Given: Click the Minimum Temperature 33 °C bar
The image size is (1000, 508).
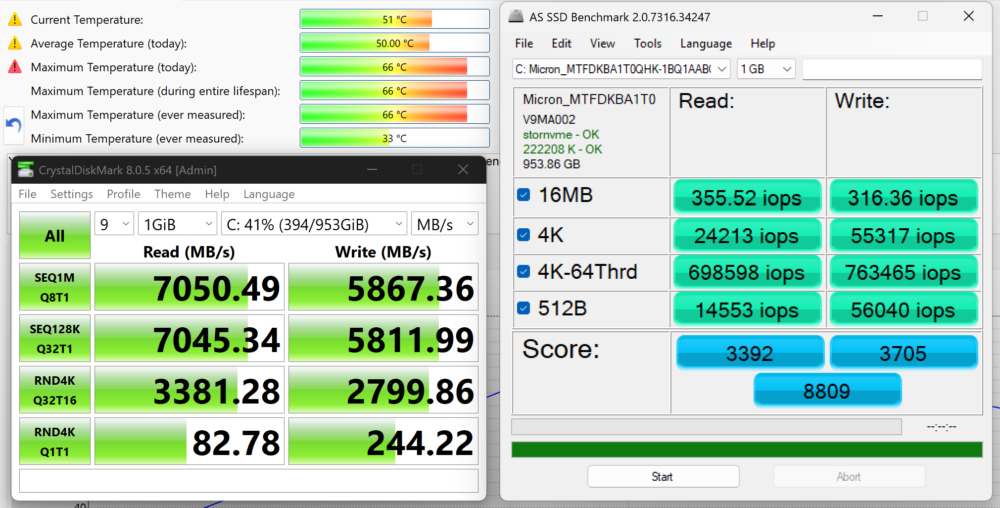Looking at the screenshot, I should [x=395, y=138].
